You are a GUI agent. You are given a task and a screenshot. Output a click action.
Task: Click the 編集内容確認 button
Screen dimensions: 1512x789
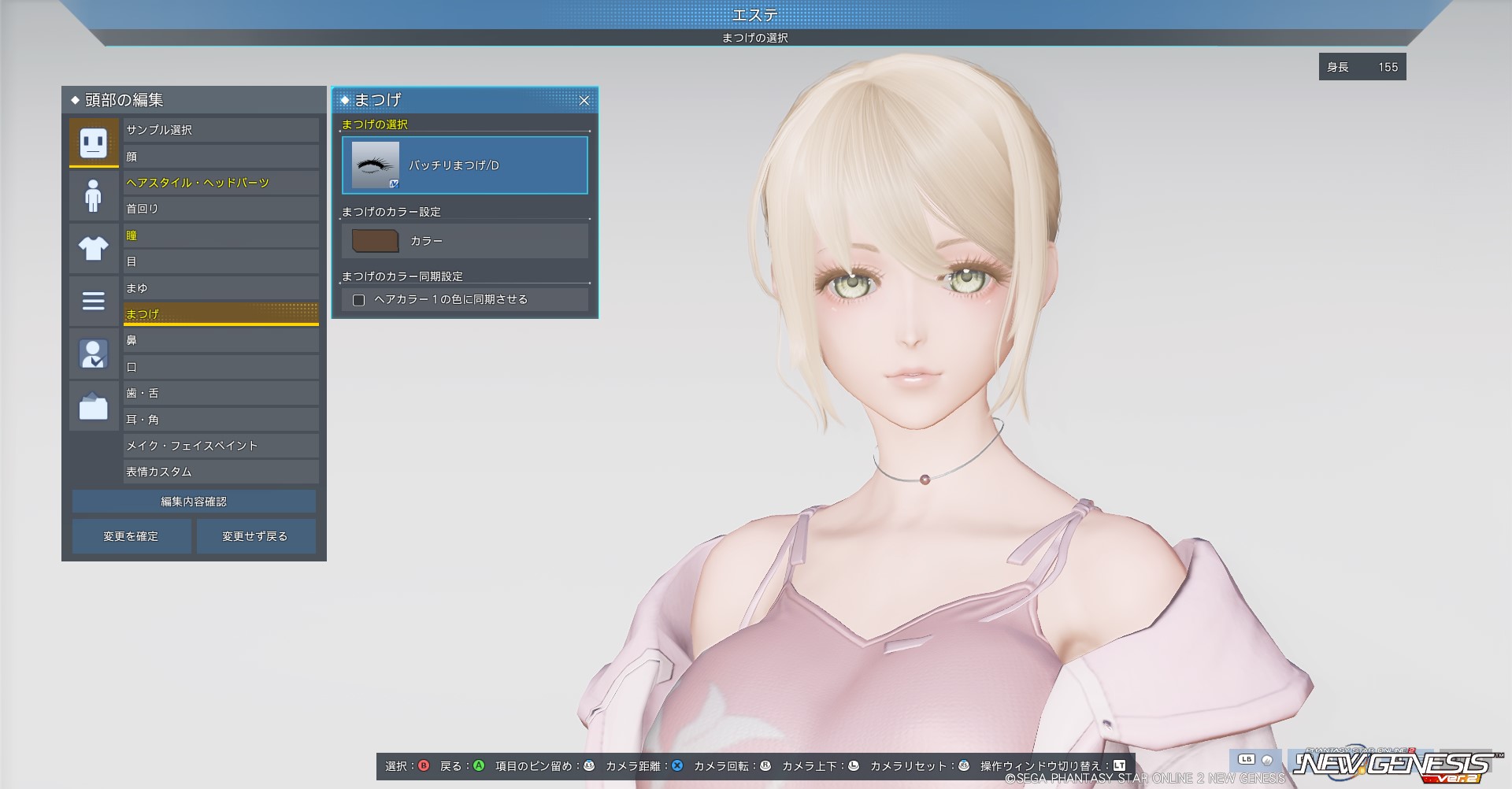tap(194, 502)
